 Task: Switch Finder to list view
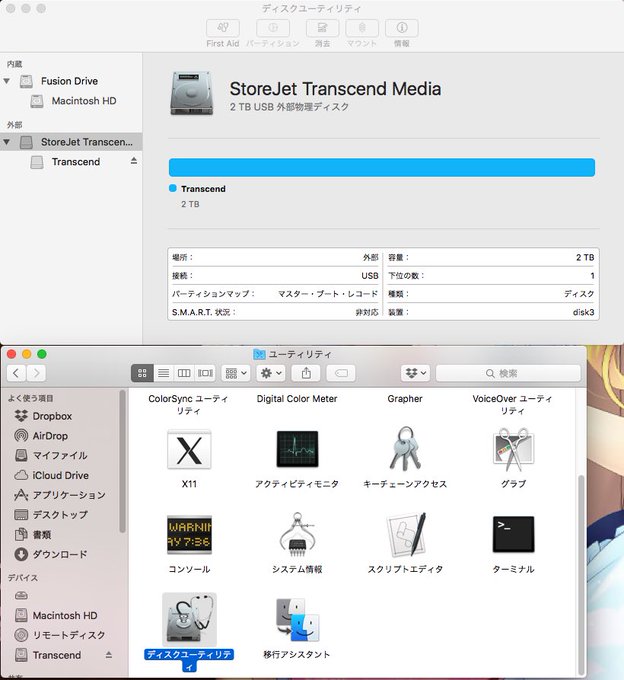click(x=163, y=373)
